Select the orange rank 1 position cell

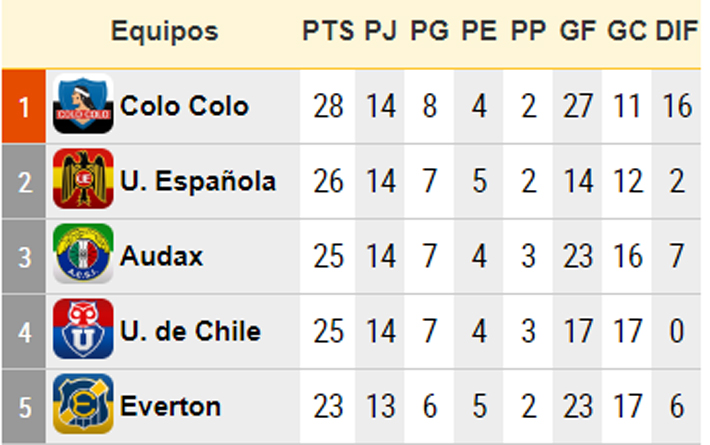click(x=24, y=106)
